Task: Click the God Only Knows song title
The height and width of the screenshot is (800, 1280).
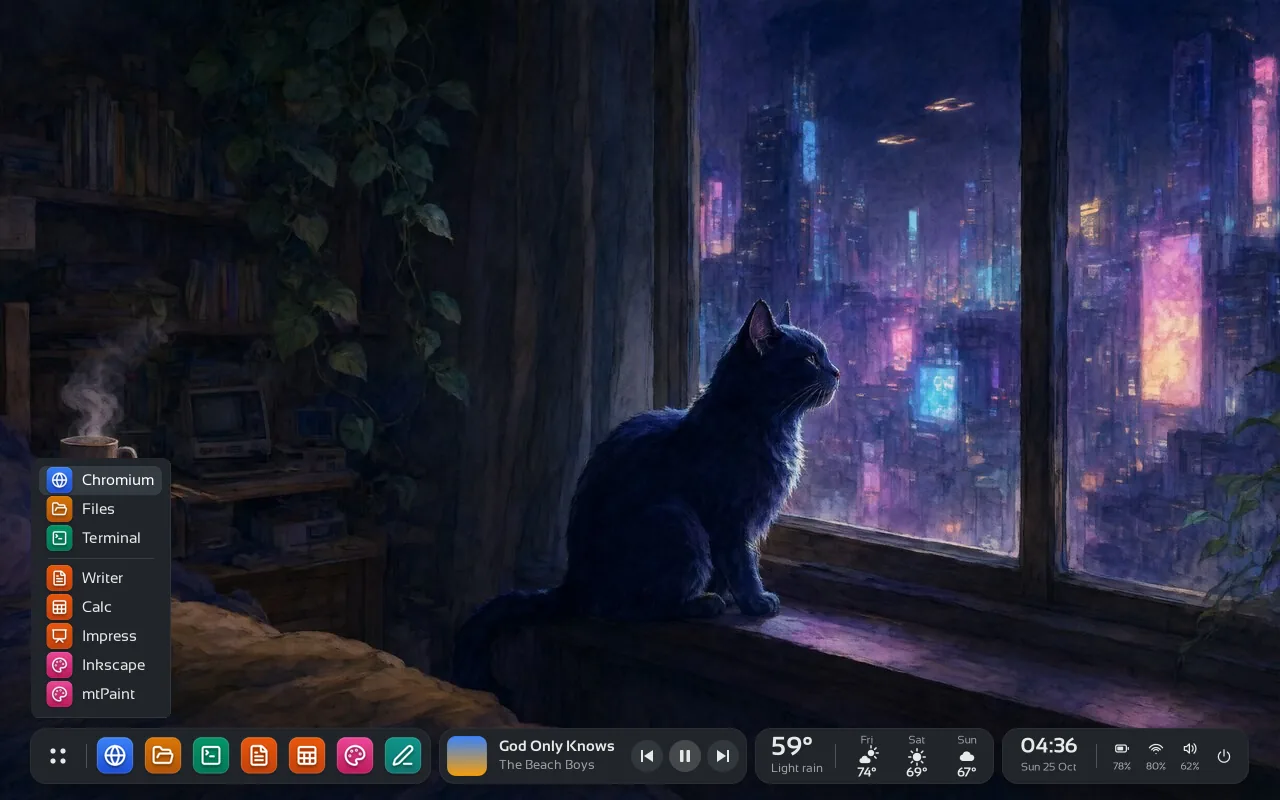Action: [557, 746]
